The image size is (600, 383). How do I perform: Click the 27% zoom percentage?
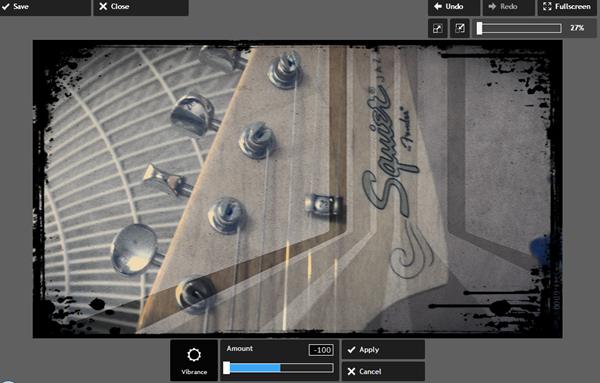(x=577, y=28)
